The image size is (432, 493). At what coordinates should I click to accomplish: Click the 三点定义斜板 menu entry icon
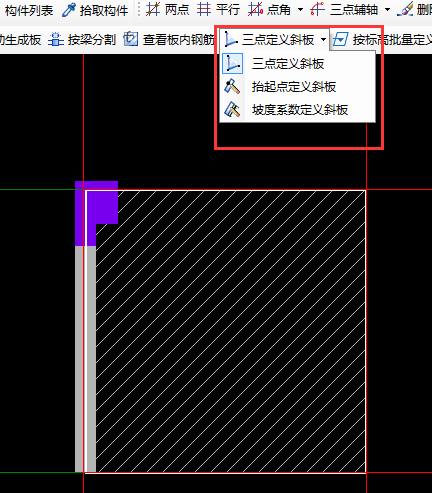pyautogui.click(x=232, y=63)
